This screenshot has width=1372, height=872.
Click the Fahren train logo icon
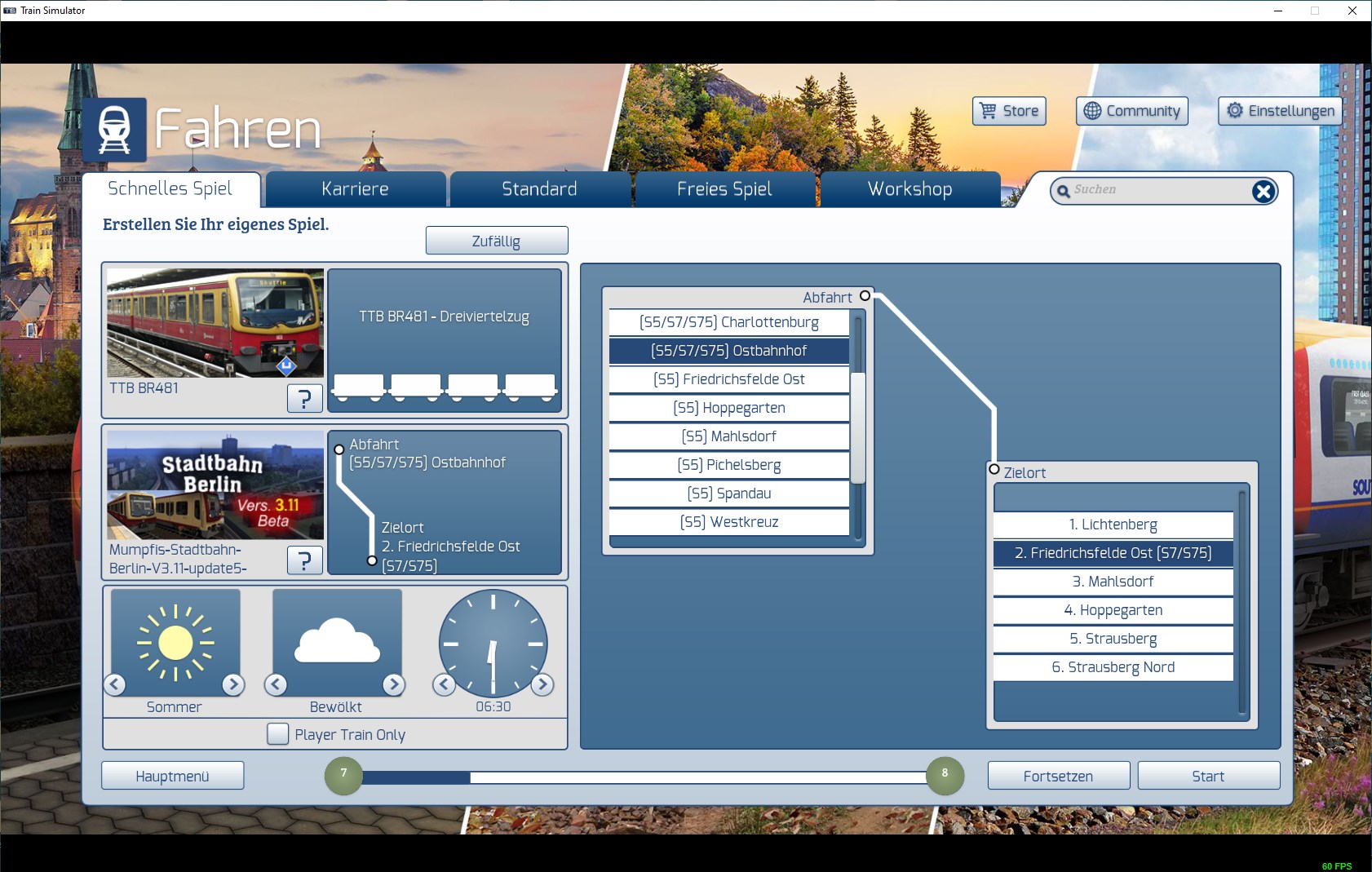pos(114,130)
